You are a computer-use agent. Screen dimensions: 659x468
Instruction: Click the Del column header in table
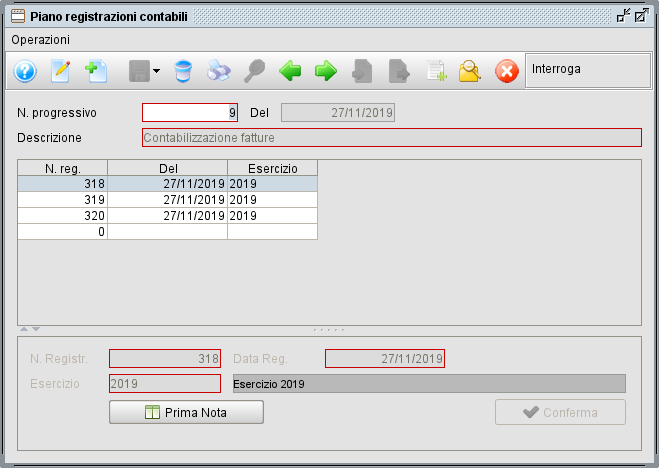(168, 168)
